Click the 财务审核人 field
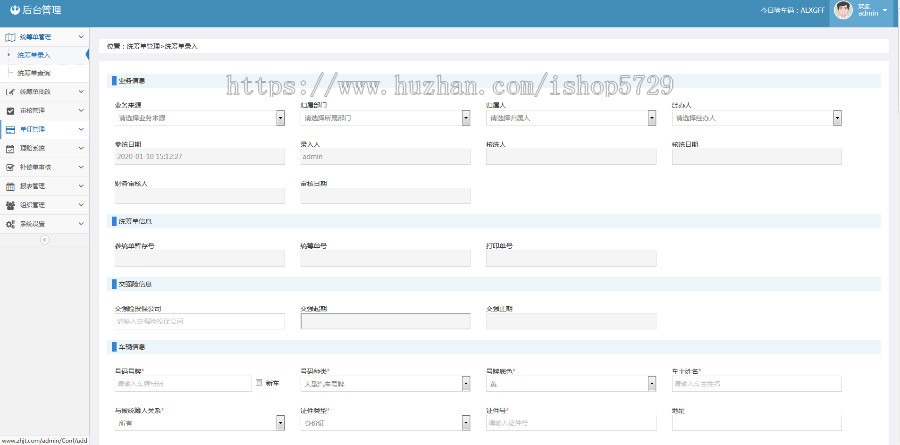The height and width of the screenshot is (445, 900). click(x=200, y=196)
